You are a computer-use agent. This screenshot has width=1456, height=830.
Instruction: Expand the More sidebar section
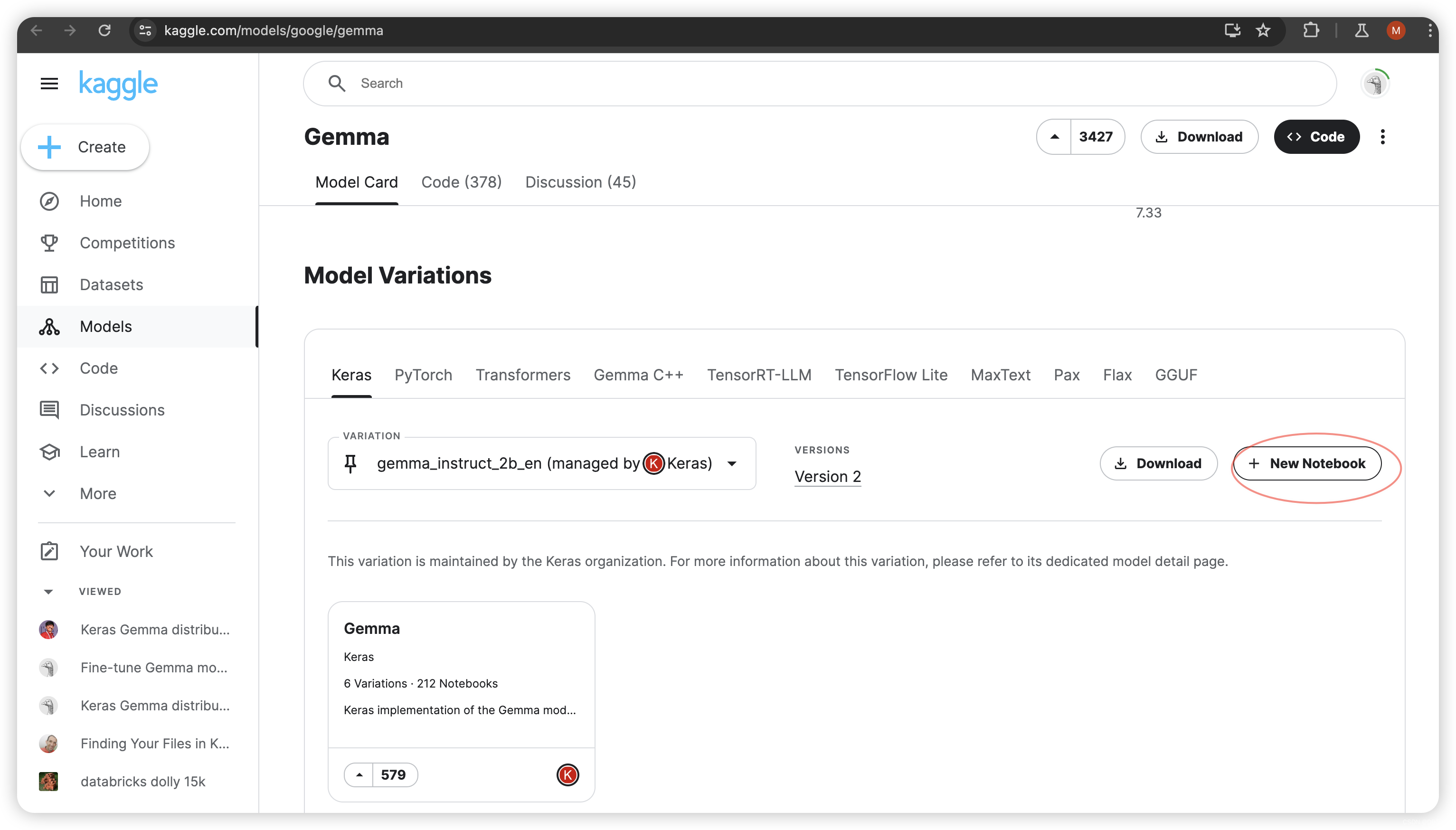(49, 494)
